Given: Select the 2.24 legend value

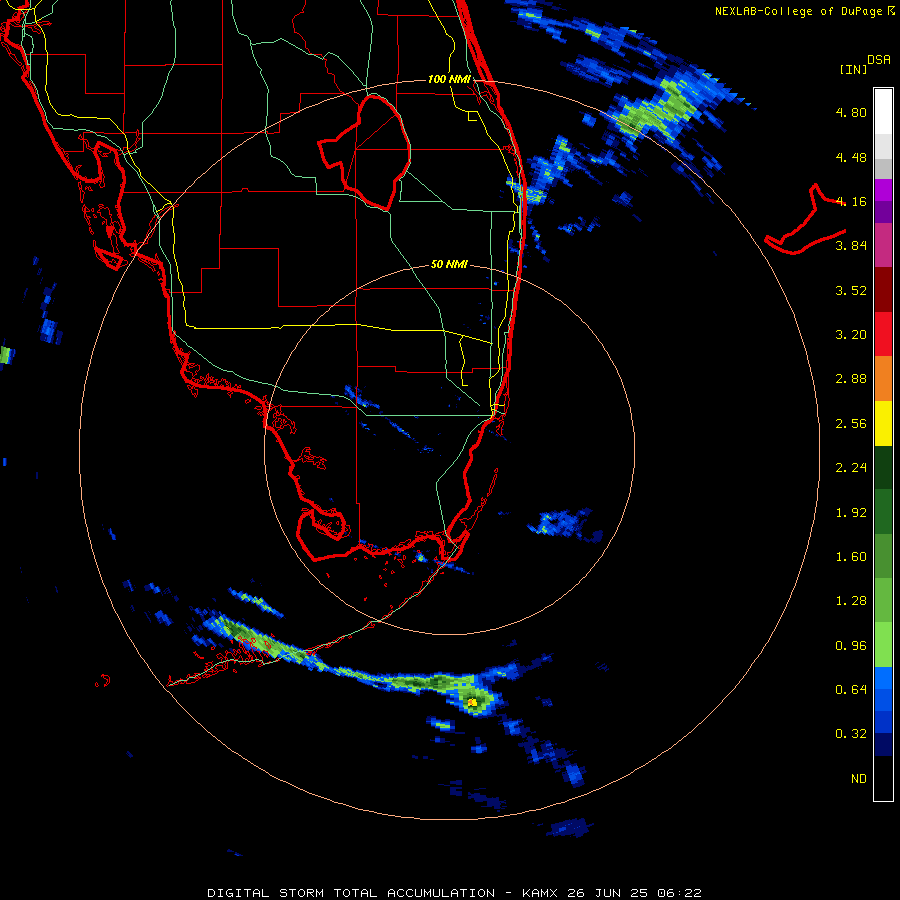Looking at the screenshot, I should 851,468.
